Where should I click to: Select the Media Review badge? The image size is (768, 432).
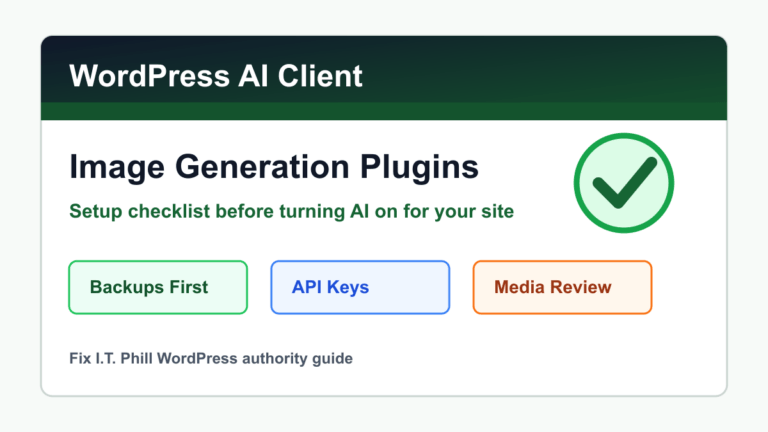pyautogui.click(x=562, y=287)
